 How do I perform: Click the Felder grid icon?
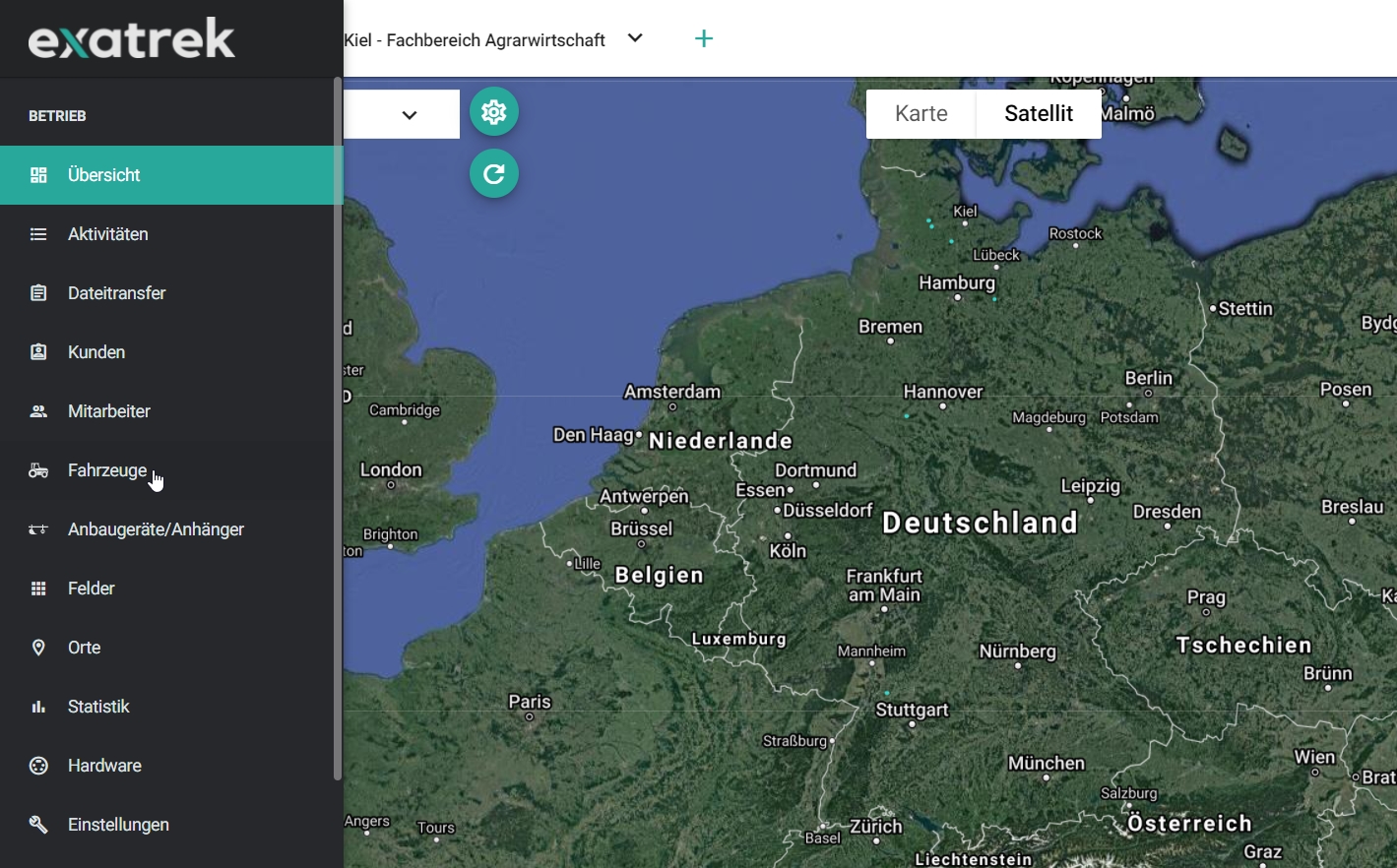pyautogui.click(x=38, y=589)
